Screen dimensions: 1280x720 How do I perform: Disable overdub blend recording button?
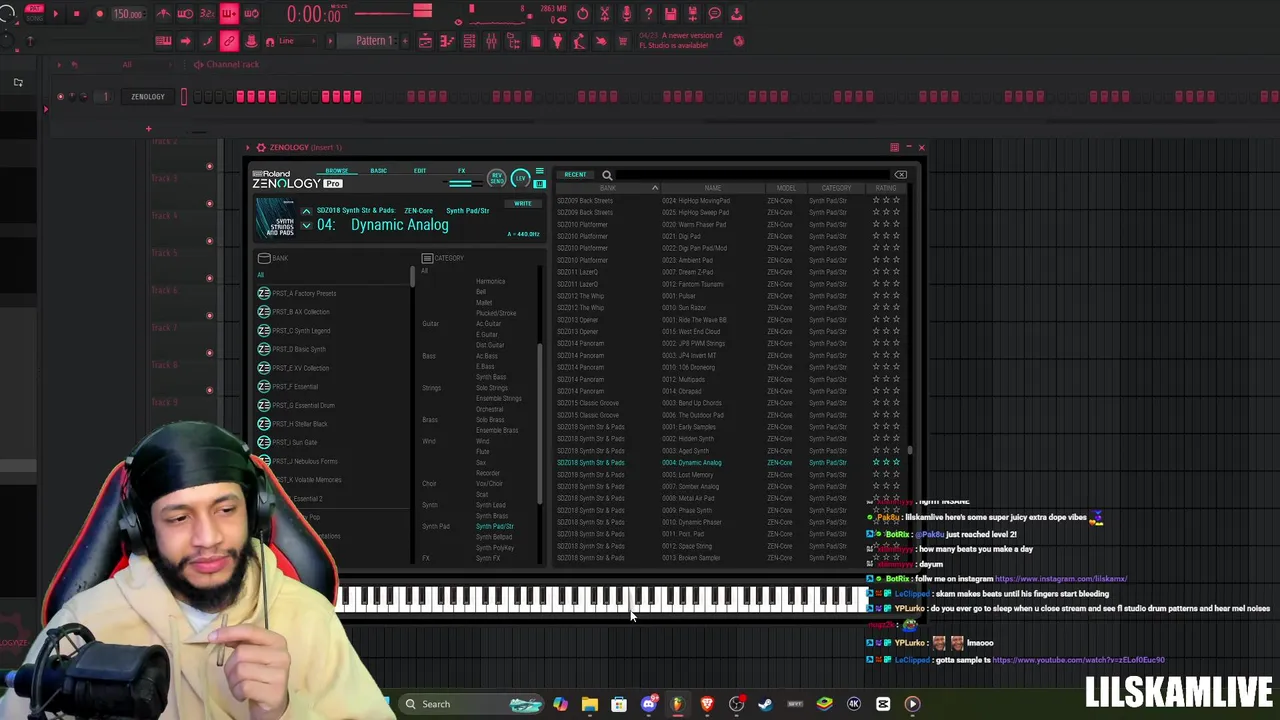pos(229,14)
